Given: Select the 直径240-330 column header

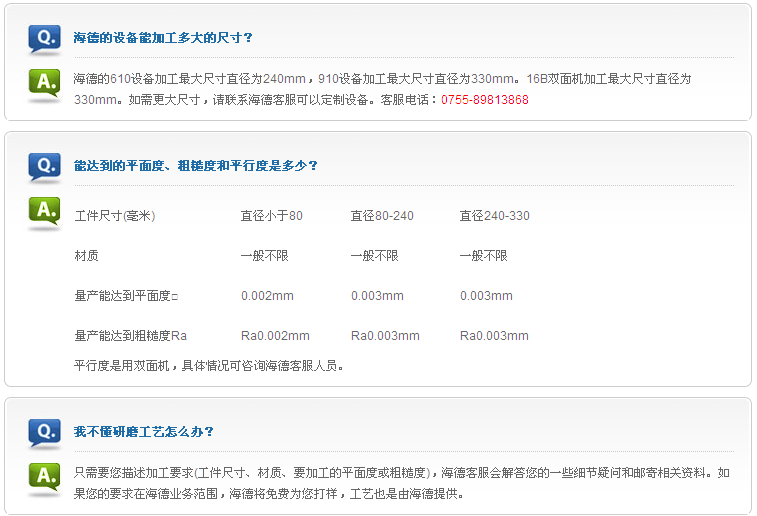Looking at the screenshot, I should click(x=495, y=216).
